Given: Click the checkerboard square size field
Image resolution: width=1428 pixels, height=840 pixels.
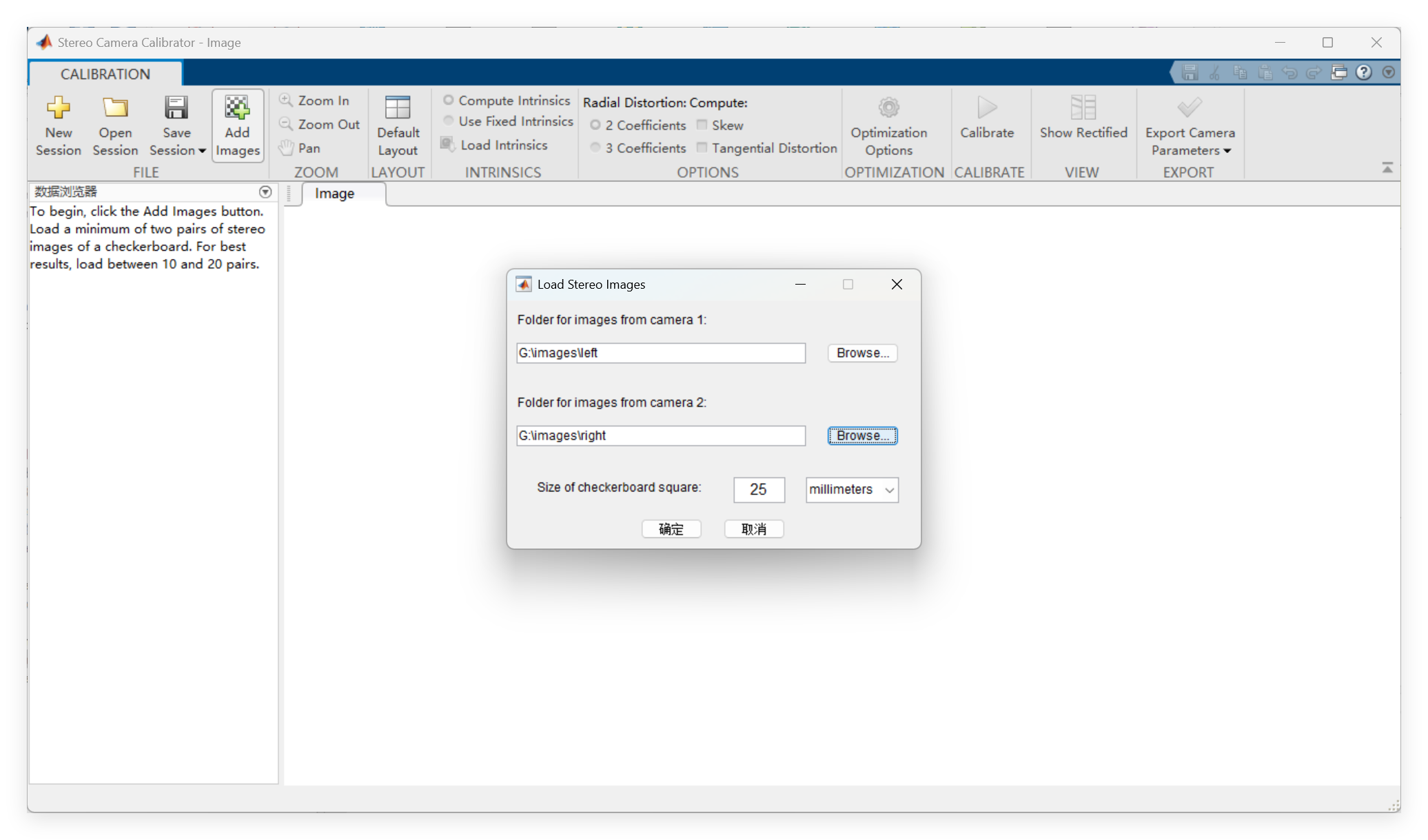Looking at the screenshot, I should [x=759, y=490].
